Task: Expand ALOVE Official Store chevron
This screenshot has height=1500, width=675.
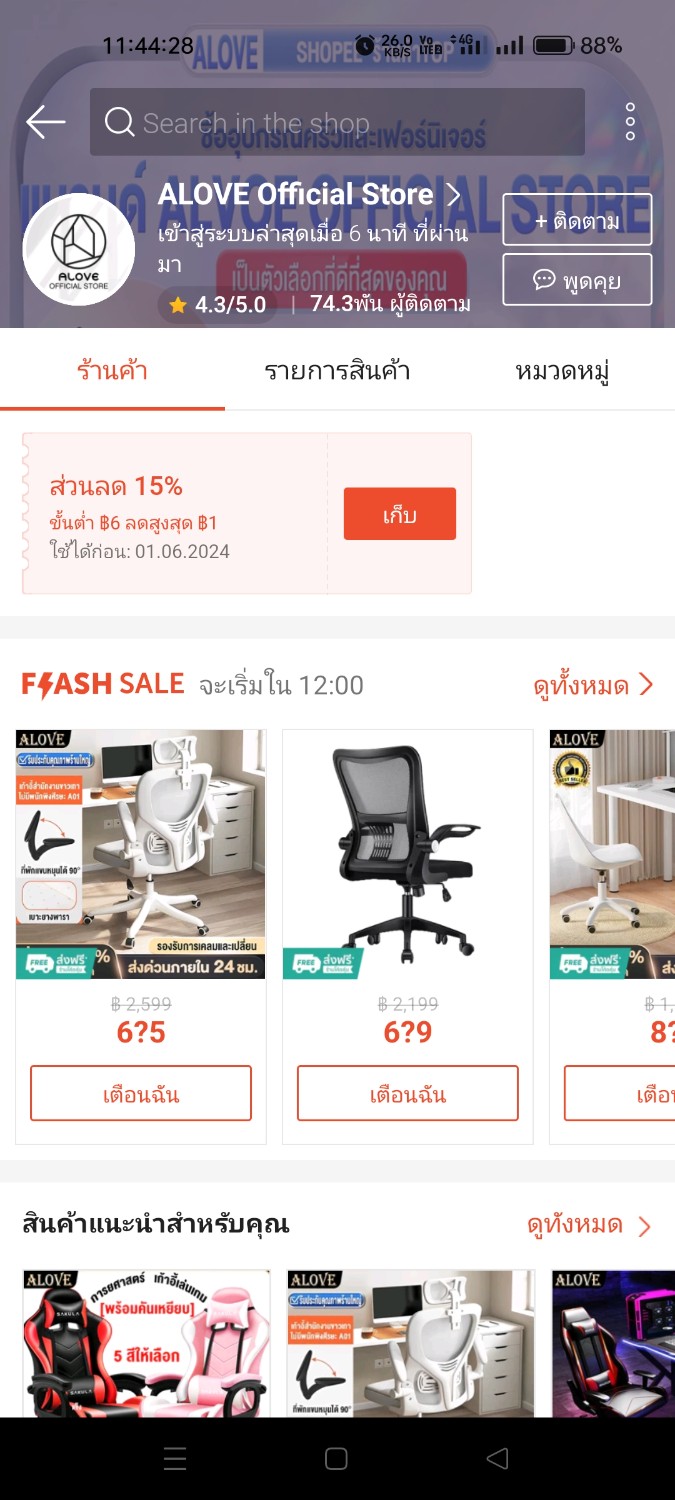Action: (x=453, y=194)
